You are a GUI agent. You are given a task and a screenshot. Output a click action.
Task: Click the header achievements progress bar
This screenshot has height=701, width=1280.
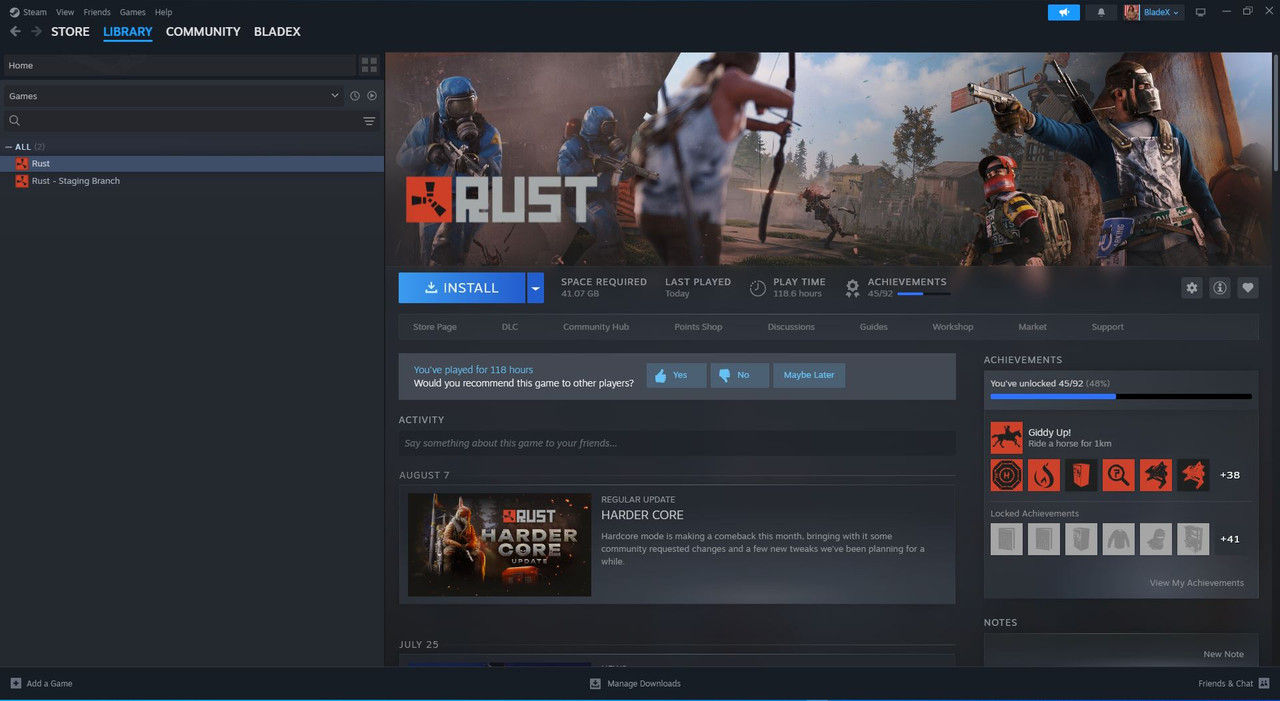(x=922, y=294)
